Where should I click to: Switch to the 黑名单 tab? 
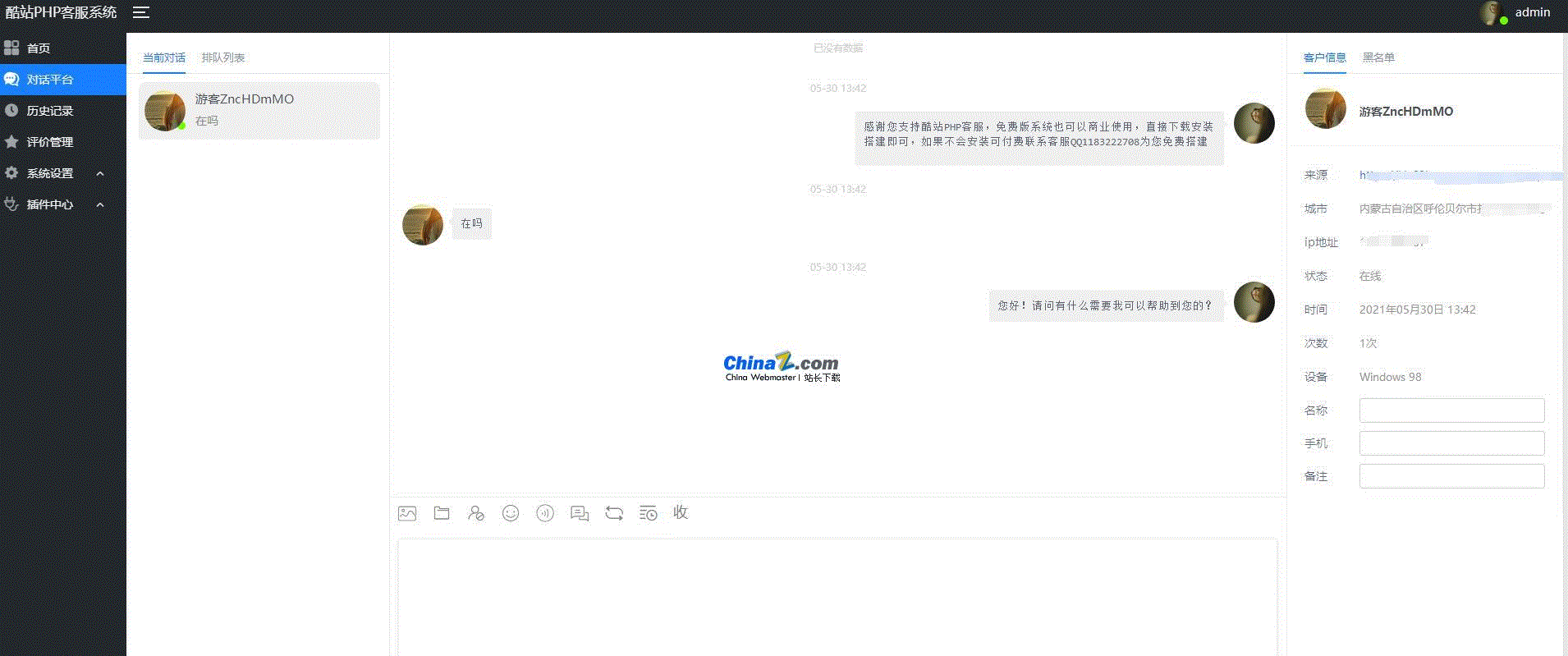(1378, 57)
